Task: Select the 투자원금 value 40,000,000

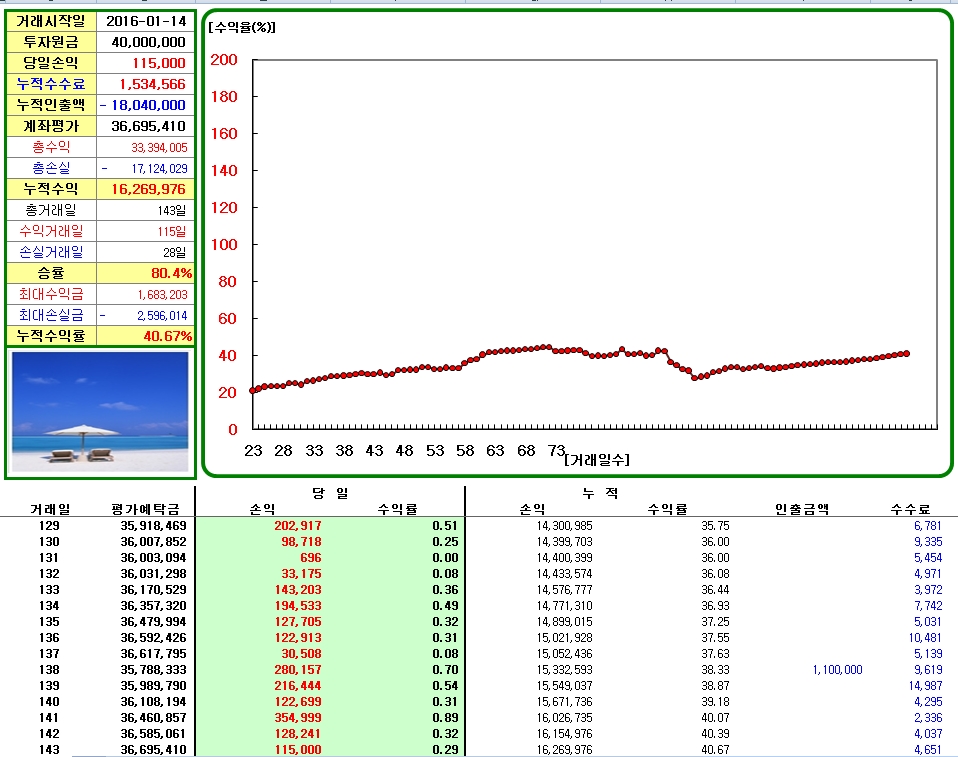Action: [146, 42]
